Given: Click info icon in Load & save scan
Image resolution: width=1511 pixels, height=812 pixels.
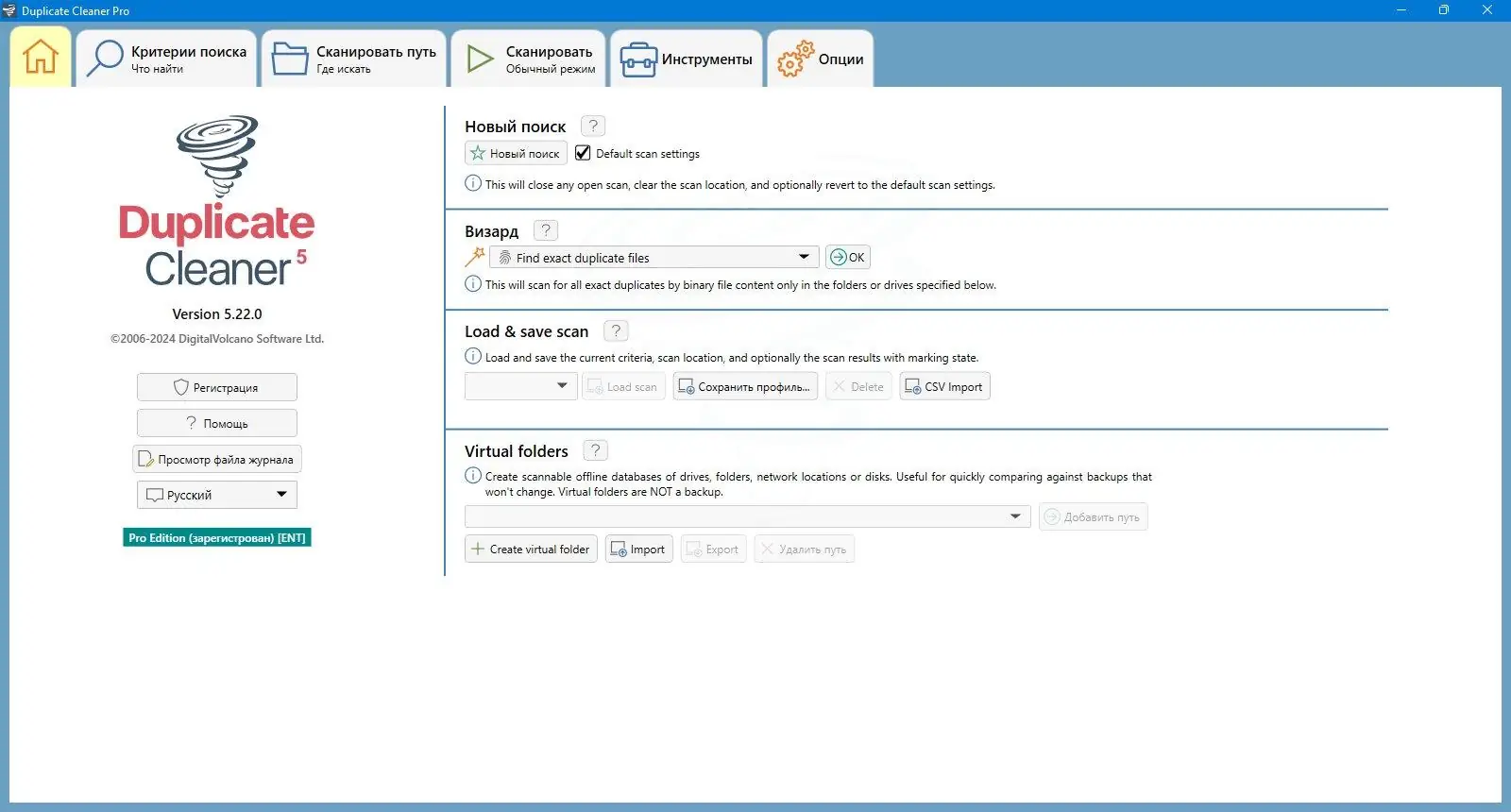Looking at the screenshot, I should pyautogui.click(x=473, y=356).
